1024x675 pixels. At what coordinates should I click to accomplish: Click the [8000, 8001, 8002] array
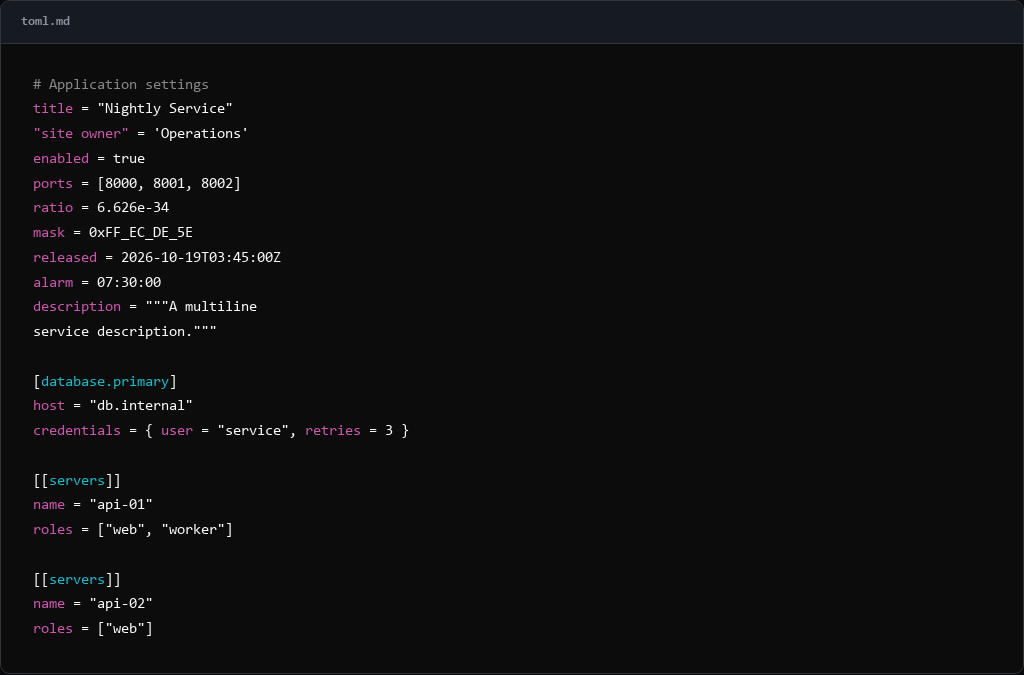tap(169, 183)
